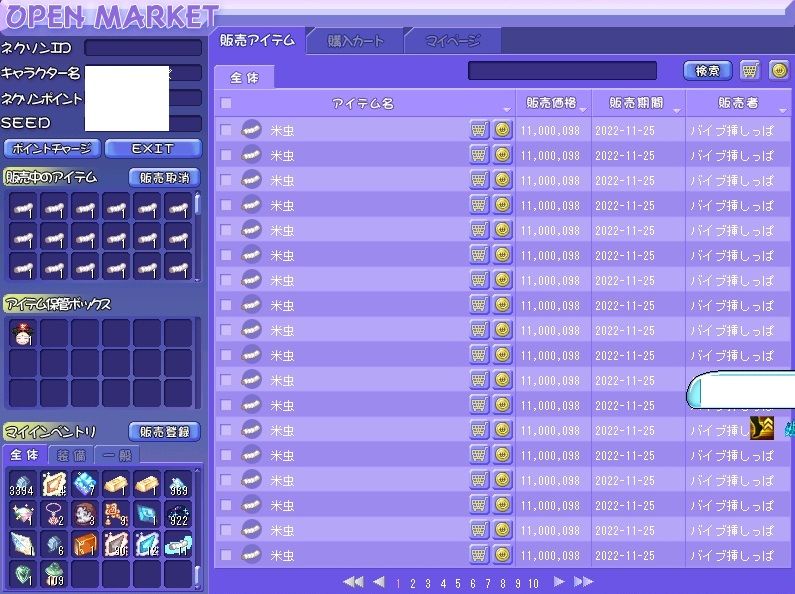
Task: Open the 販売価格 column sort arrow
Action: coord(582,108)
